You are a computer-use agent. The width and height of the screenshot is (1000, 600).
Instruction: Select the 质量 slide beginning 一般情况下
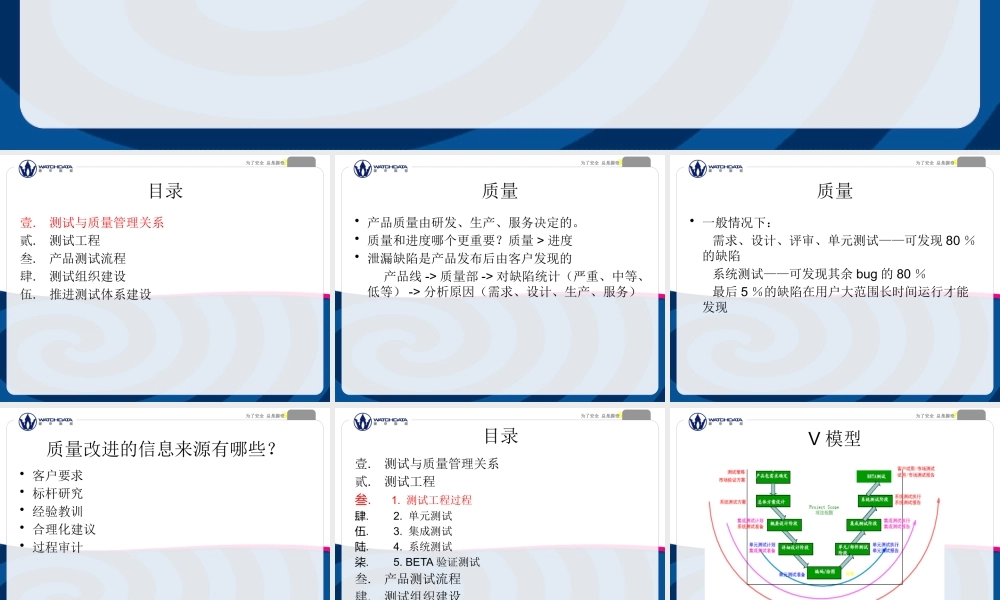click(x=835, y=278)
